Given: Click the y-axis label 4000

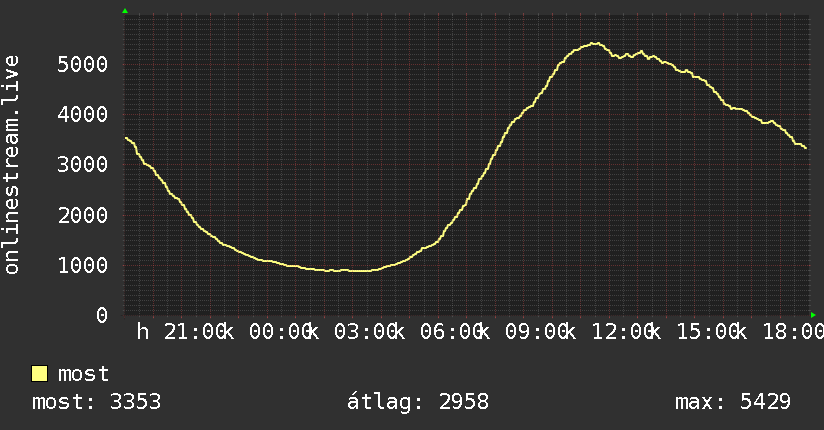Looking at the screenshot, I should tap(83, 115).
